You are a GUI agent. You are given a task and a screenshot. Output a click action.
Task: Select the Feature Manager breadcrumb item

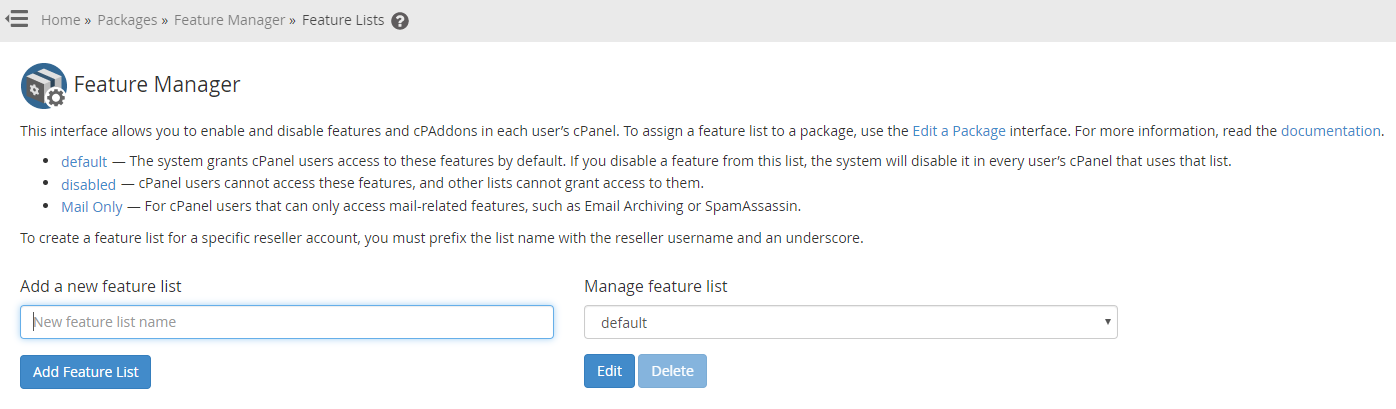pyautogui.click(x=229, y=20)
